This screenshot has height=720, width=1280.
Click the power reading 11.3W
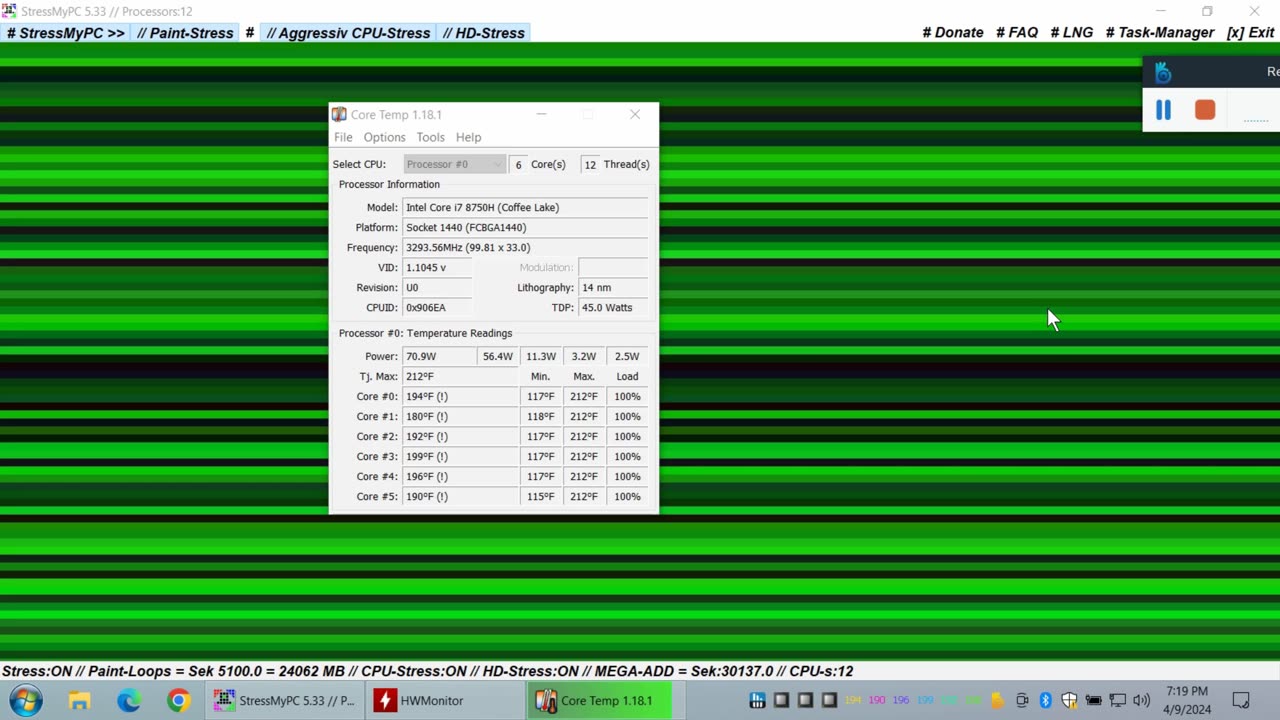pyautogui.click(x=541, y=356)
